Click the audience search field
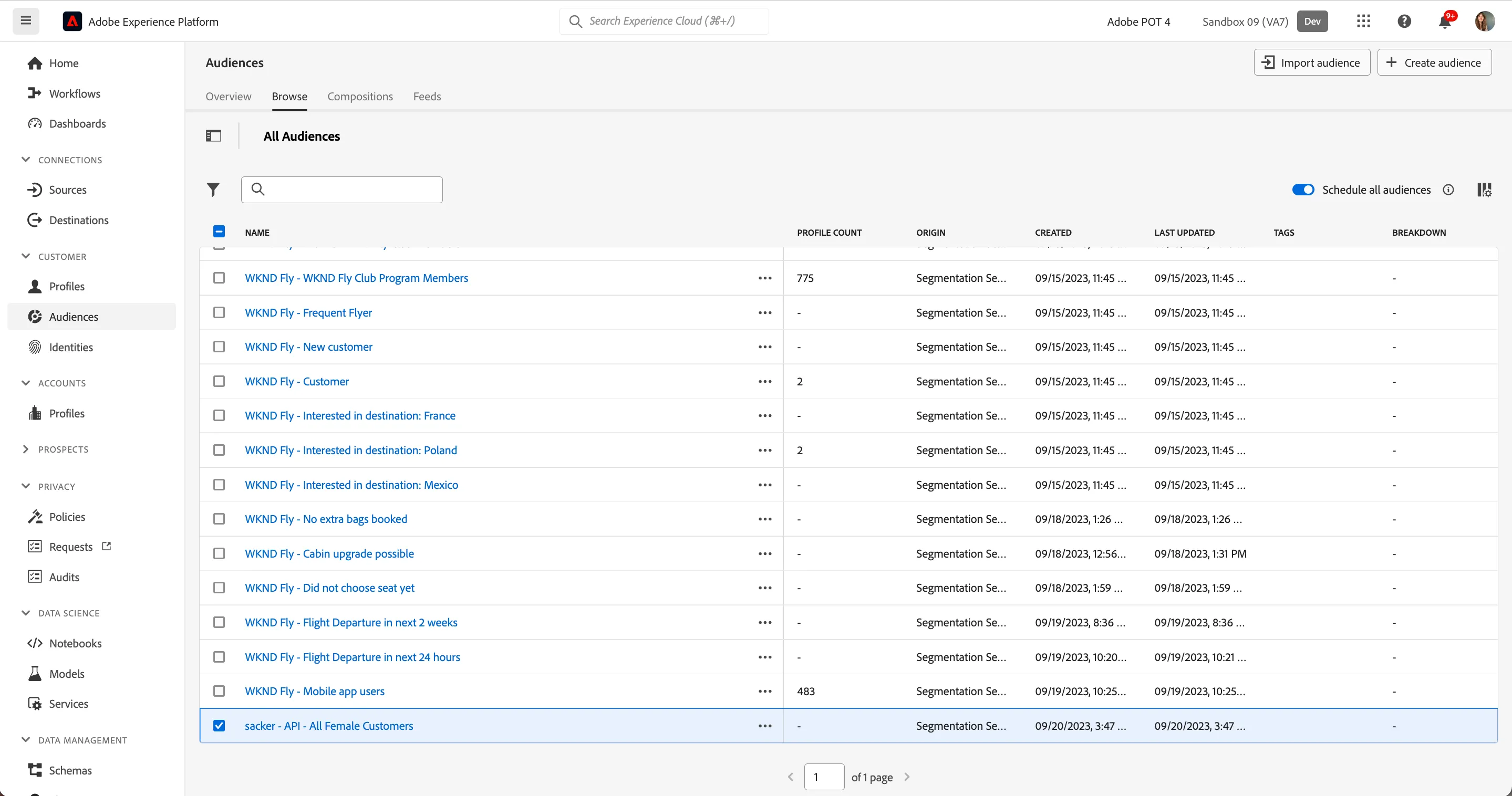1512x796 pixels. tap(341, 190)
